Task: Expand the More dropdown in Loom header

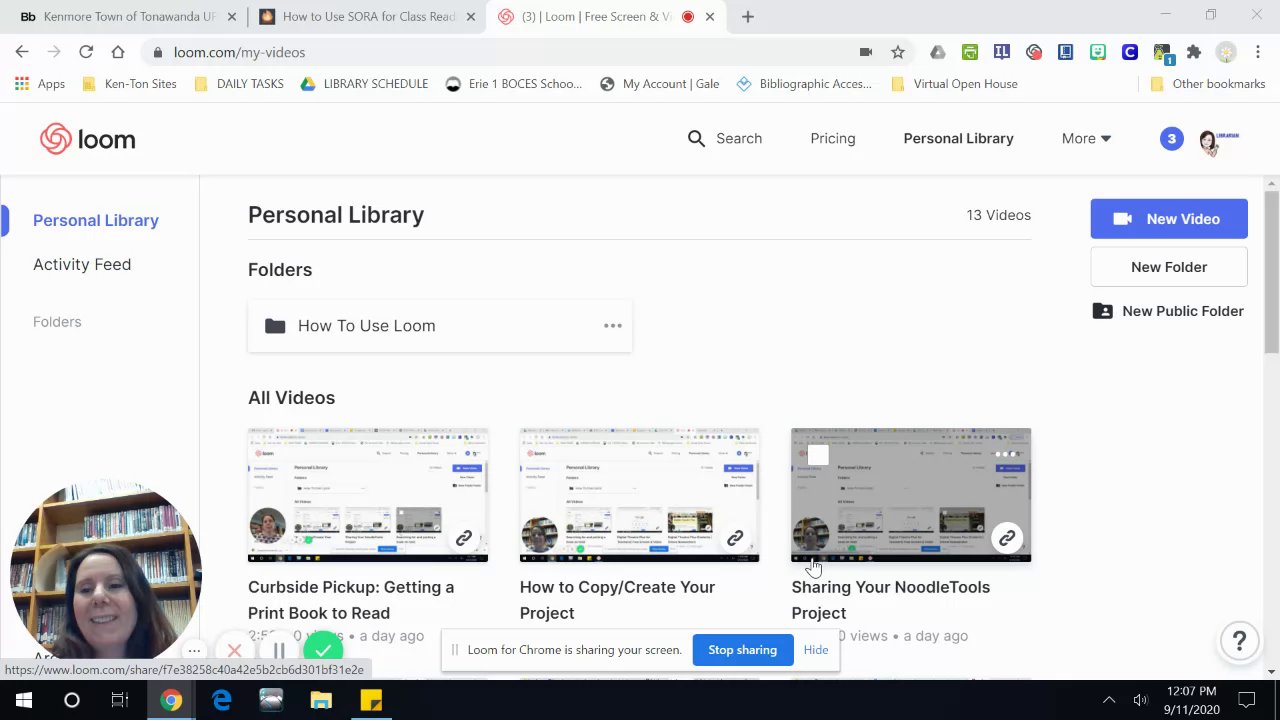Action: 1086,138
